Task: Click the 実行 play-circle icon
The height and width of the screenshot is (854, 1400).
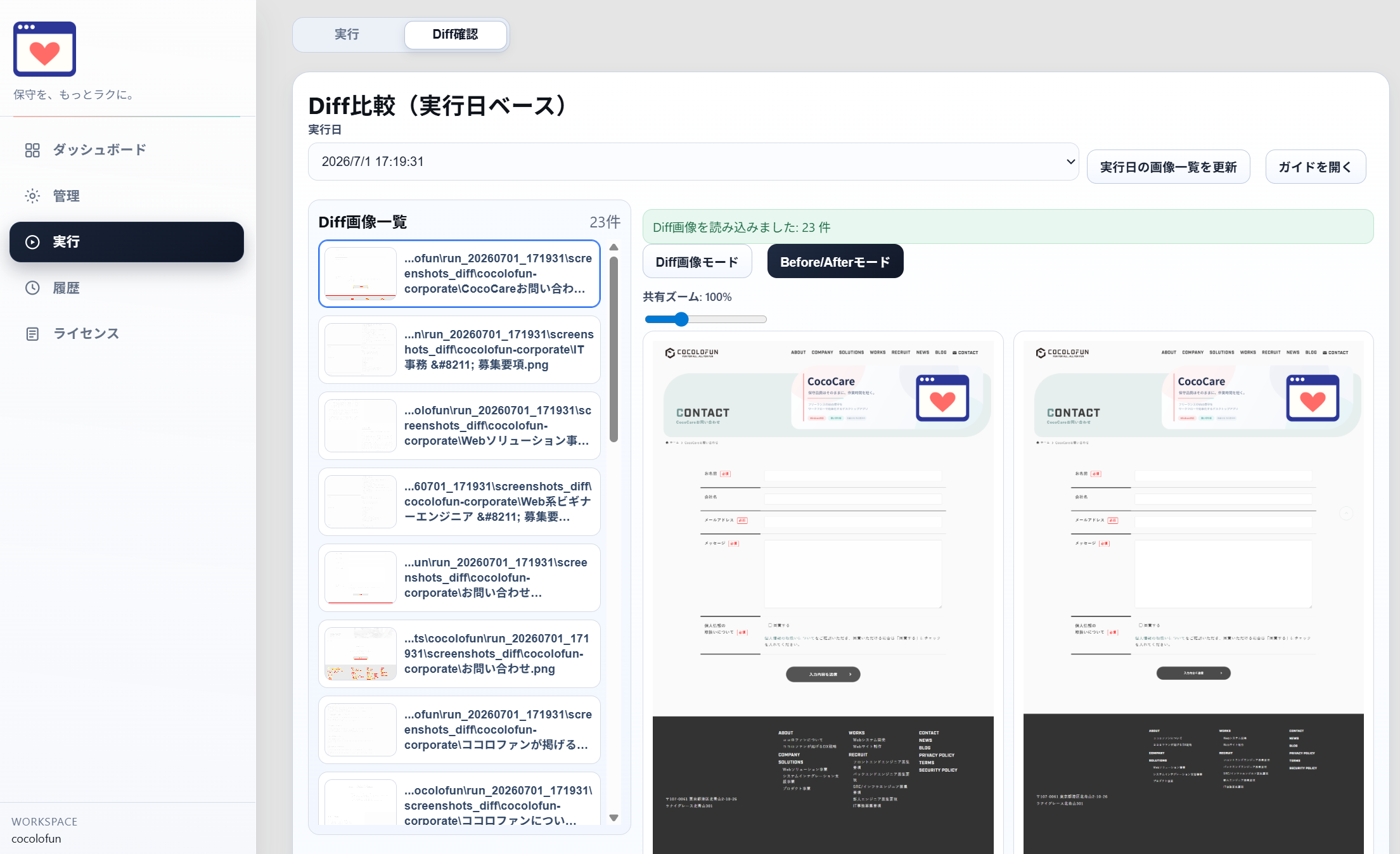Action: [32, 242]
